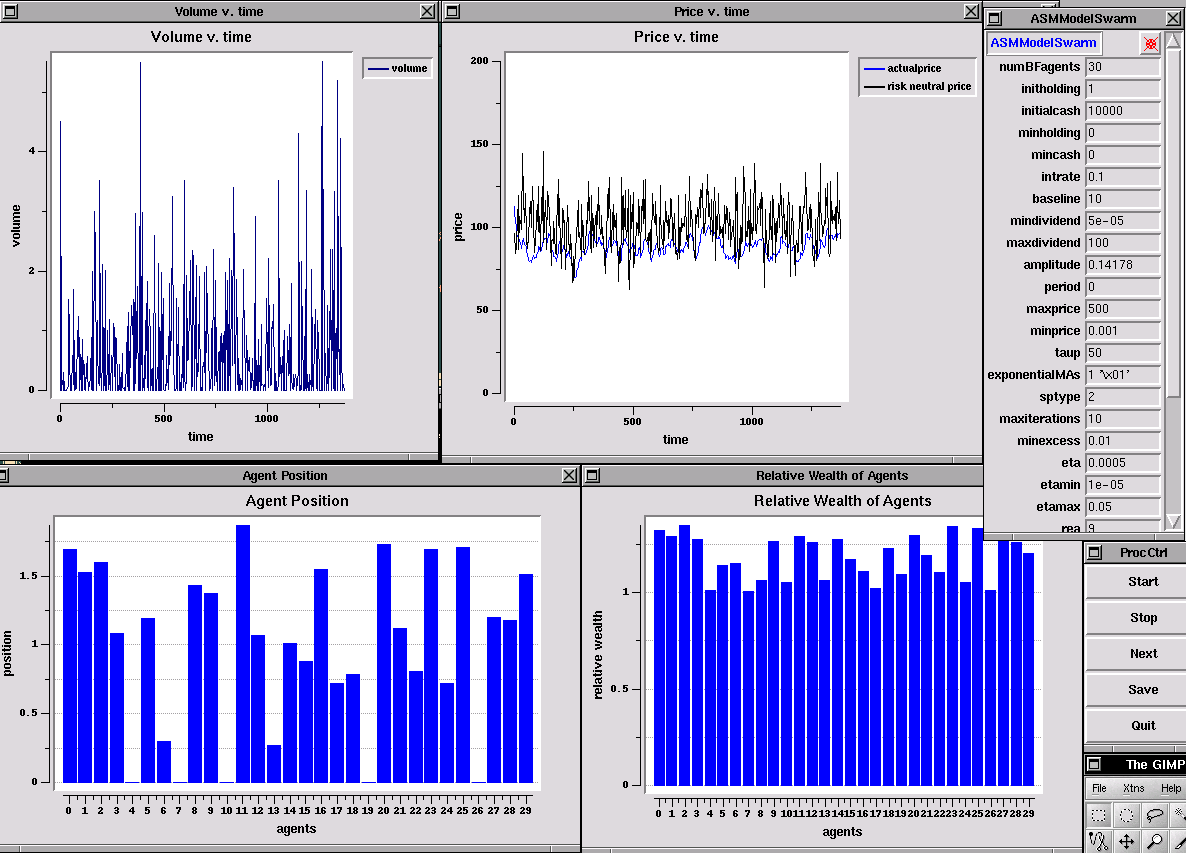The width and height of the screenshot is (1186, 853).
Task: Click the ASMModelSwarm scrollbar up arrow
Action: pyautogui.click(x=1173, y=38)
